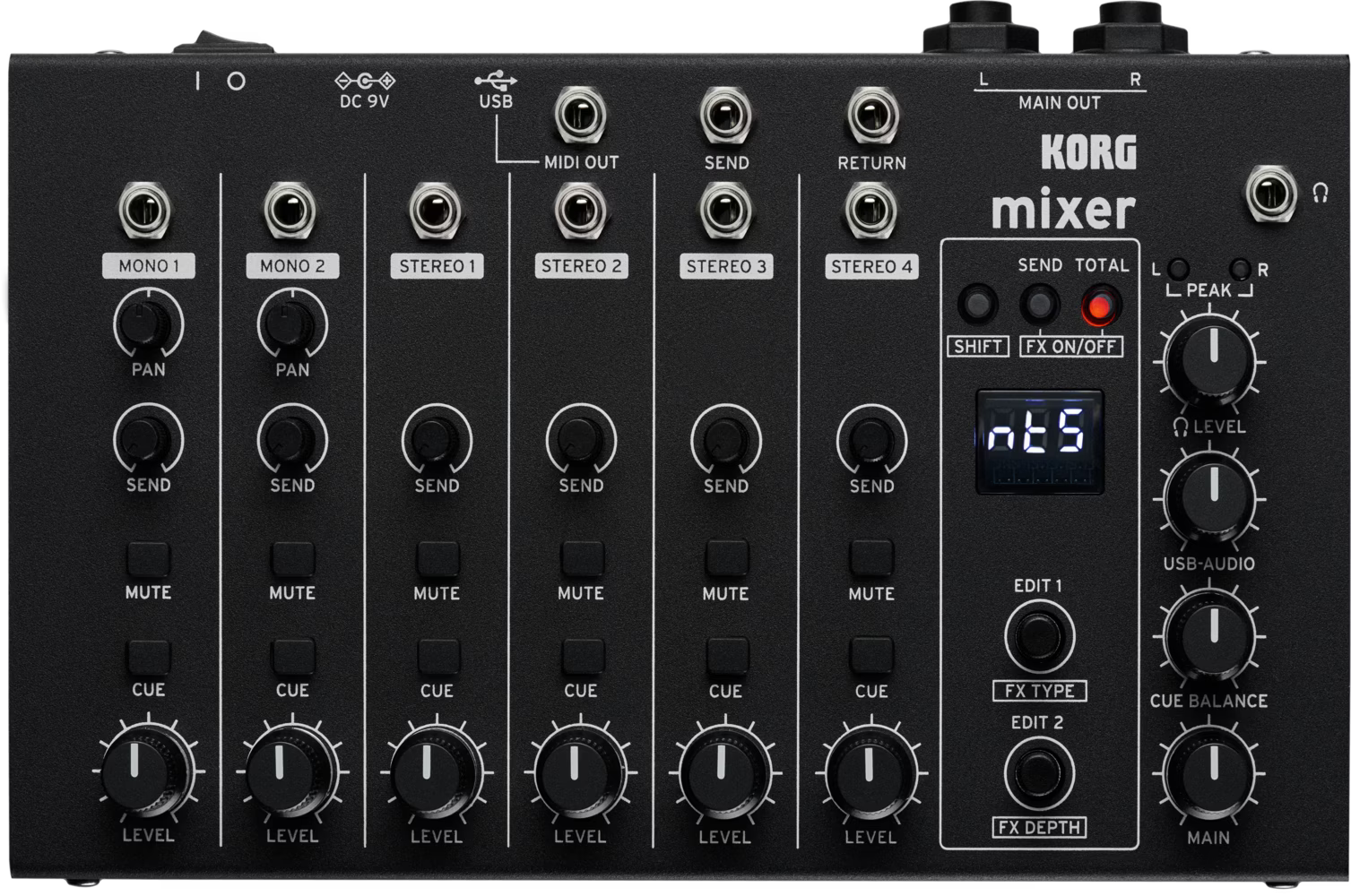Click the DC 9V polarity symbol
The width and height of the screenshot is (1351, 896).
(364, 81)
